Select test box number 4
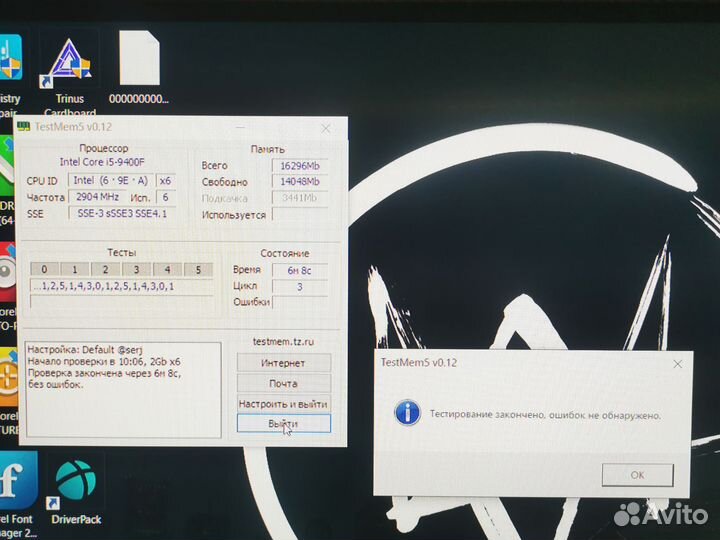This screenshot has width=720, height=540. pyautogui.click(x=167, y=270)
